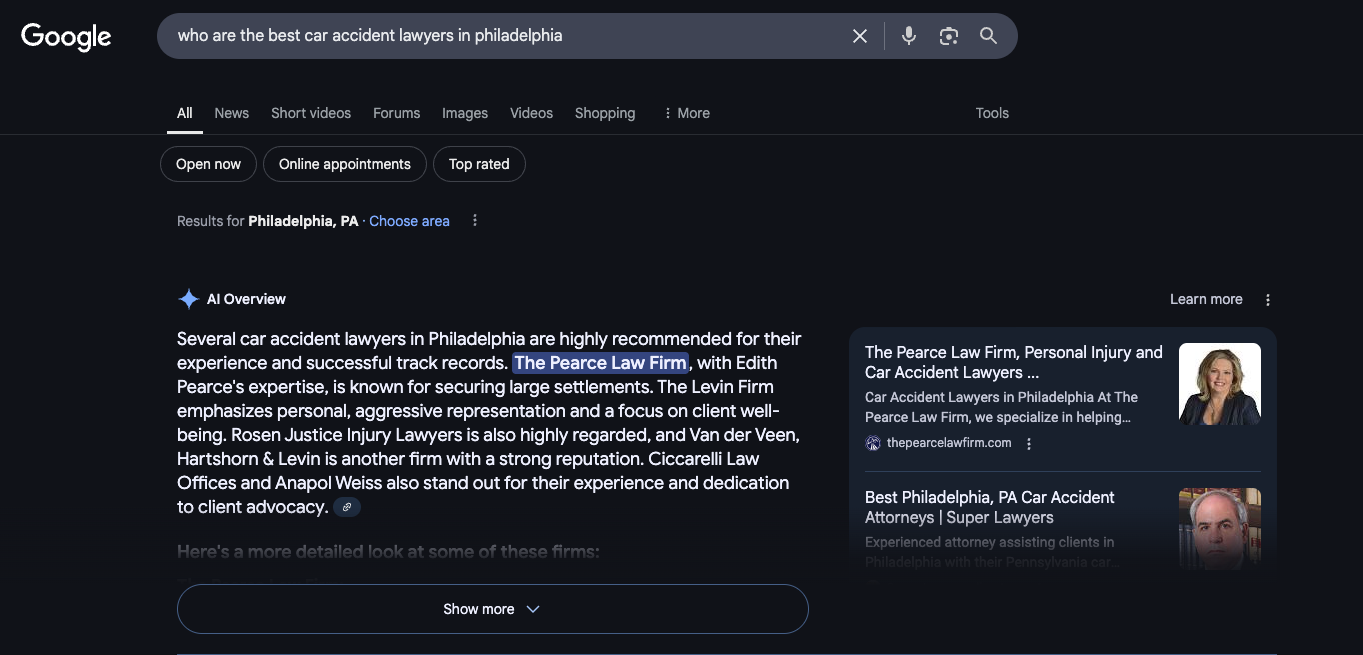Click 'Here's a more detailed look' heading

pyautogui.click(x=388, y=551)
